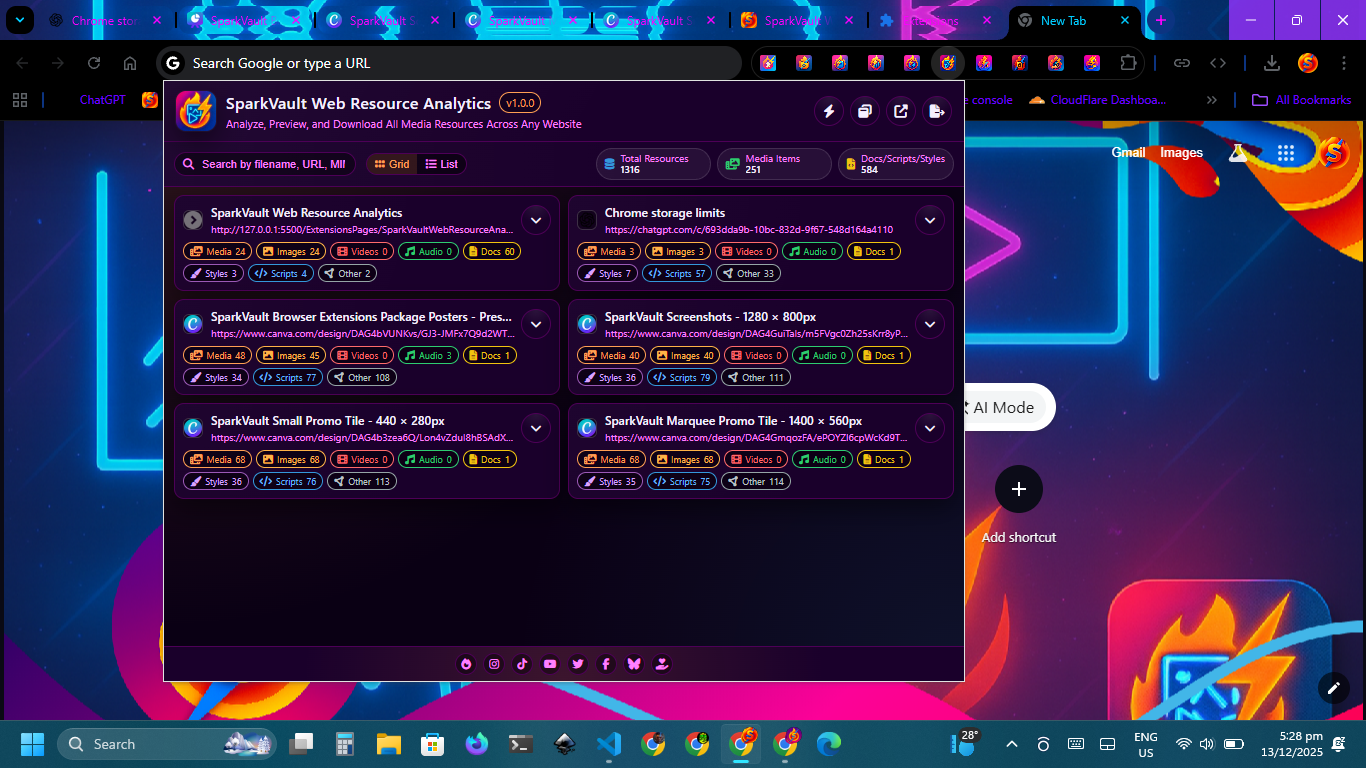1366x768 pixels.
Task: Click the donate heart-in-hand footer icon
Action: pyautogui.click(x=662, y=664)
